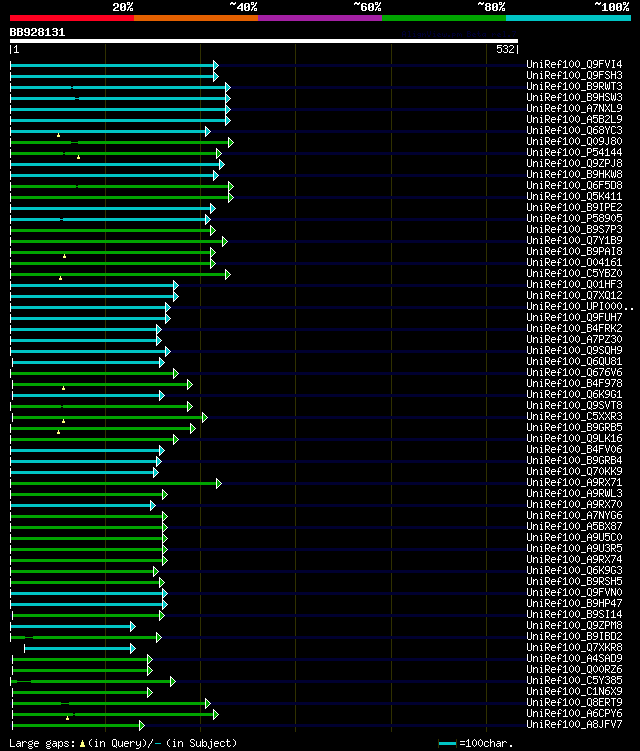The image size is (640, 751).
Task: Click the cyan alignment bar in the Q7XQ12 row
Action: click(x=94, y=296)
